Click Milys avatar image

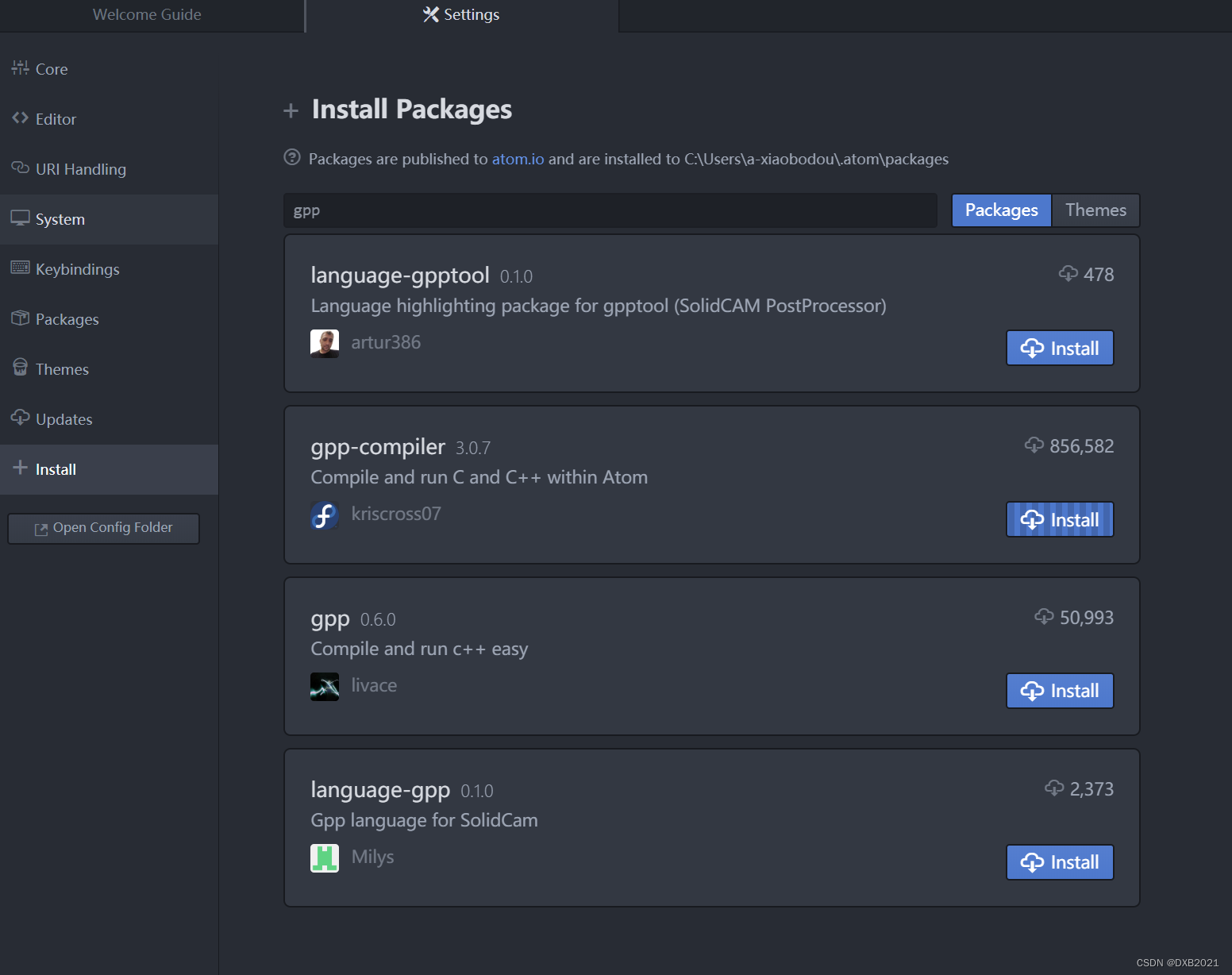325,858
